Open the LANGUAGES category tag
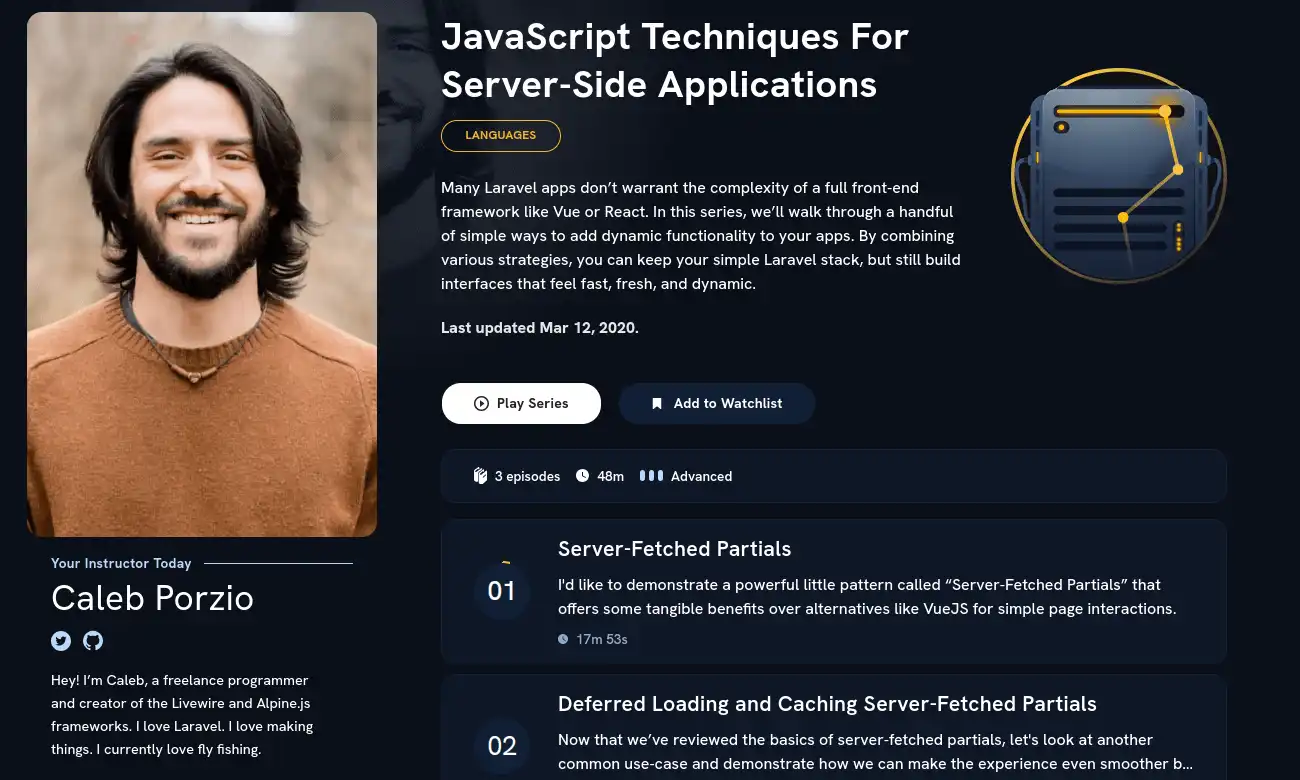Image resolution: width=1300 pixels, height=780 pixels. tap(501, 136)
